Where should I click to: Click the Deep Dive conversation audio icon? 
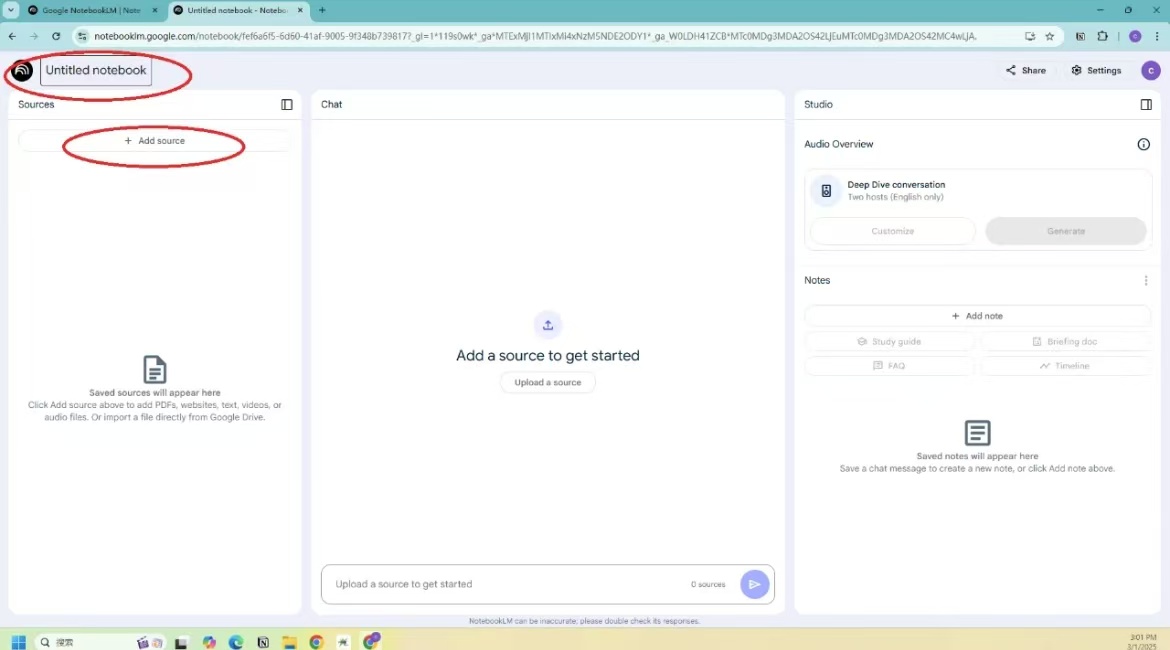pos(826,191)
